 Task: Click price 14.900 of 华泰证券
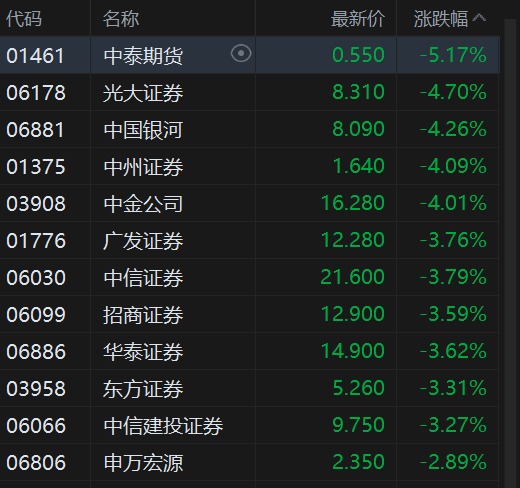coord(353,351)
